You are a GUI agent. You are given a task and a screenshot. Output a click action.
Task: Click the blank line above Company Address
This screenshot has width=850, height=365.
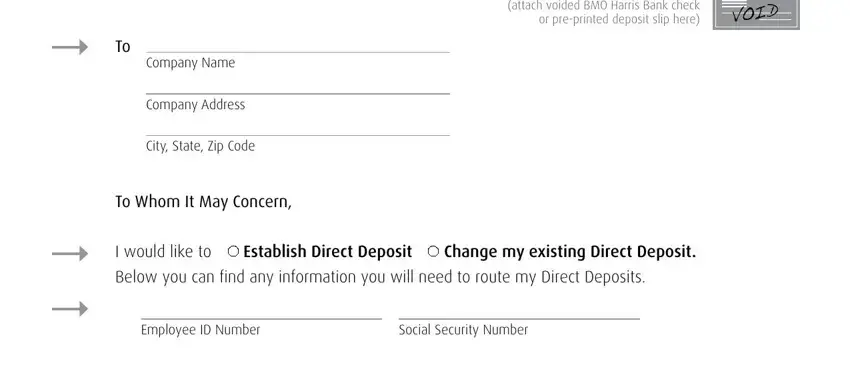[x=298, y=88]
